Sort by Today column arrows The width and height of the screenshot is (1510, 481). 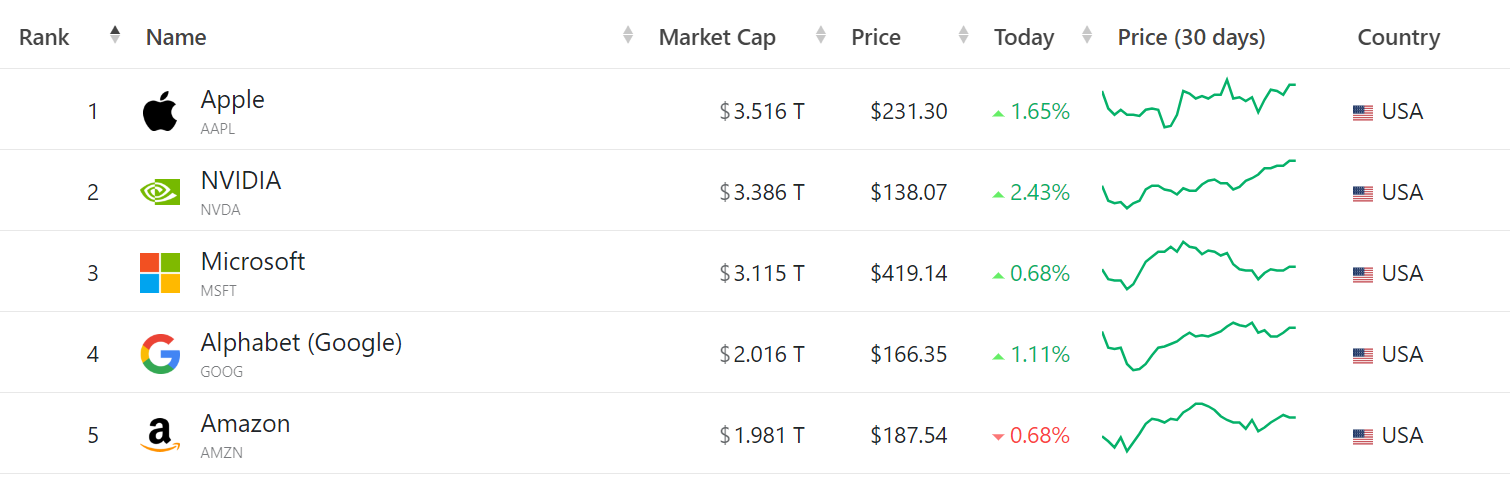1087,36
